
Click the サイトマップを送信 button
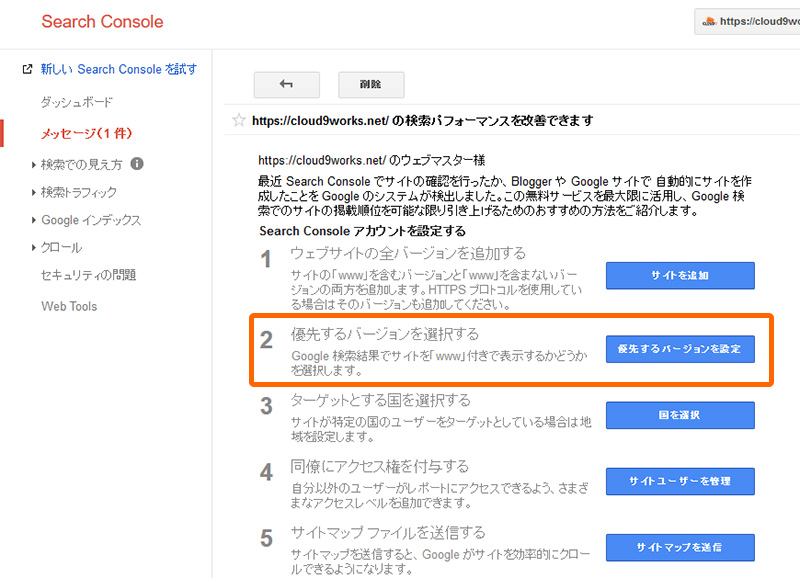pyautogui.click(x=680, y=547)
